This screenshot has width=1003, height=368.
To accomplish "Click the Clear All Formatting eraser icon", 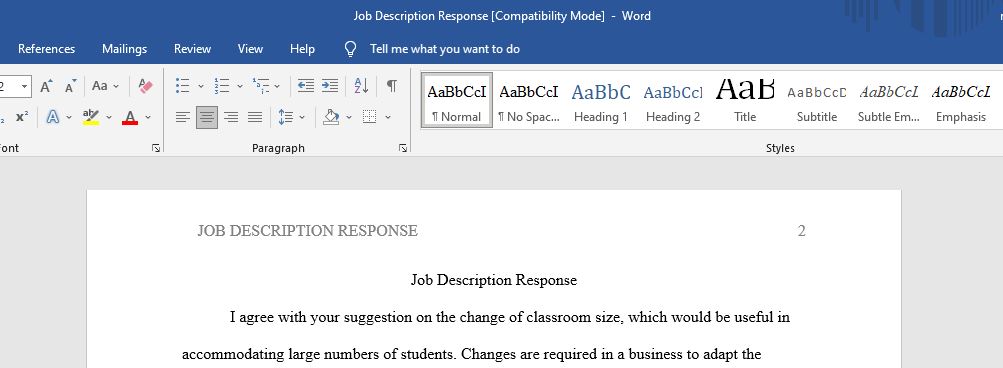I will [145, 86].
